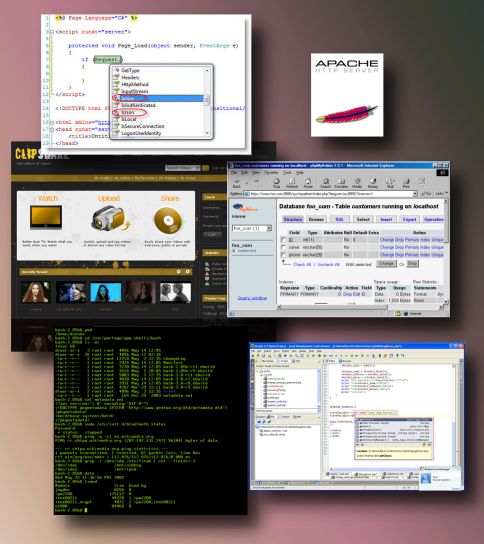Open the blue-background video thumbnail on ClipShare

point(105,292)
